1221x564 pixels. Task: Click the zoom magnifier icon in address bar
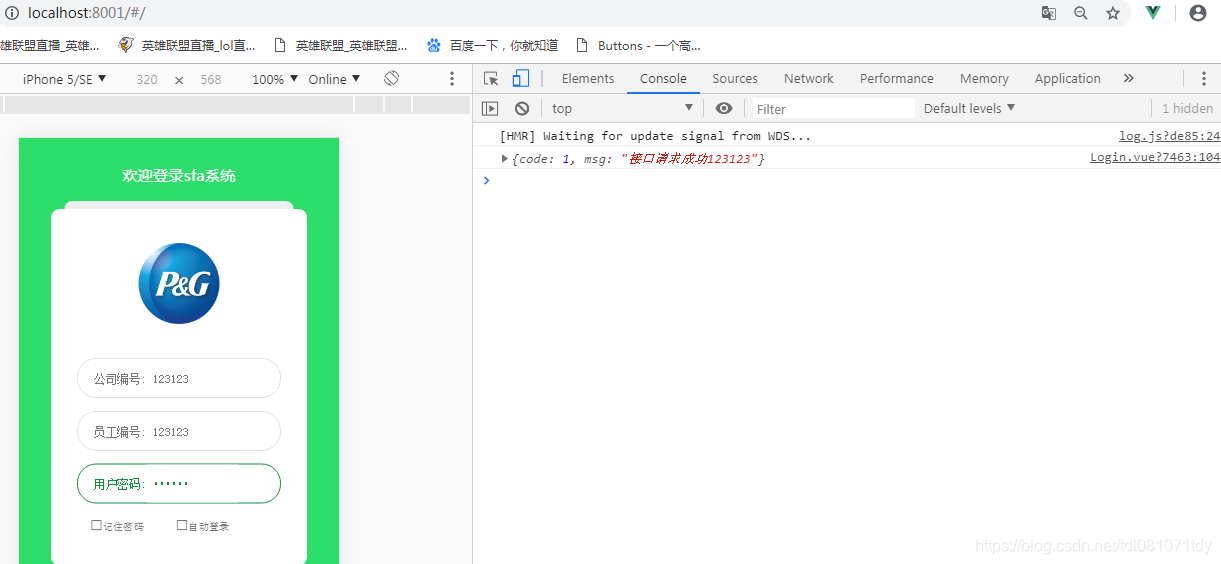[1081, 13]
